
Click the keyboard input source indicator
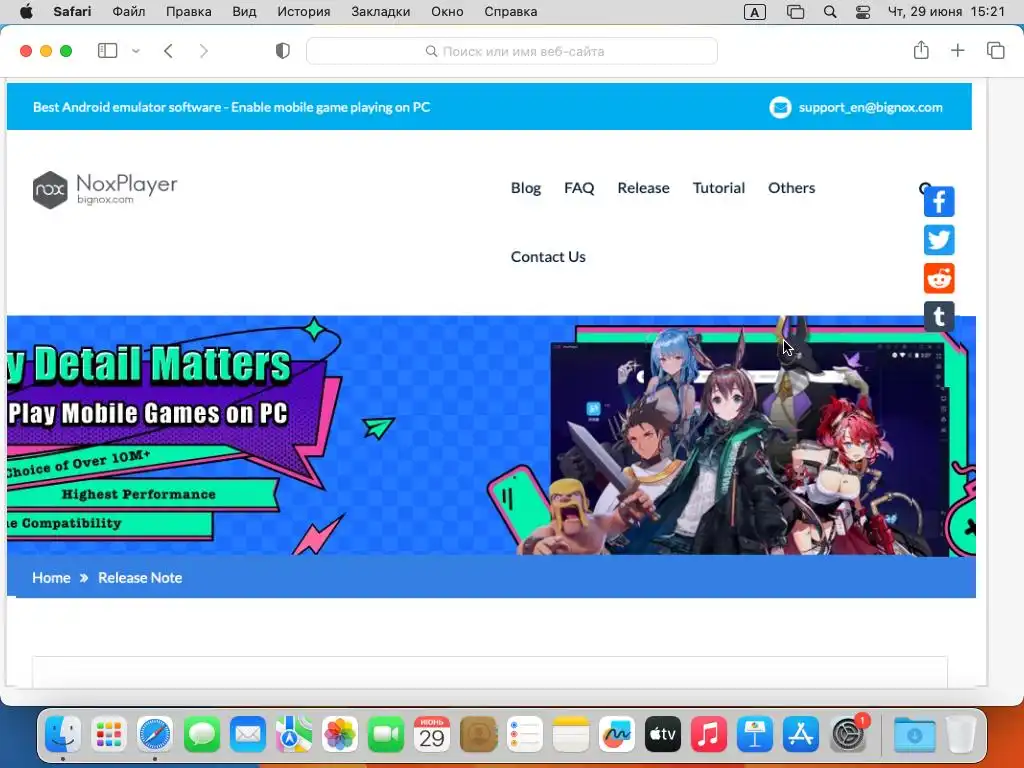[754, 12]
